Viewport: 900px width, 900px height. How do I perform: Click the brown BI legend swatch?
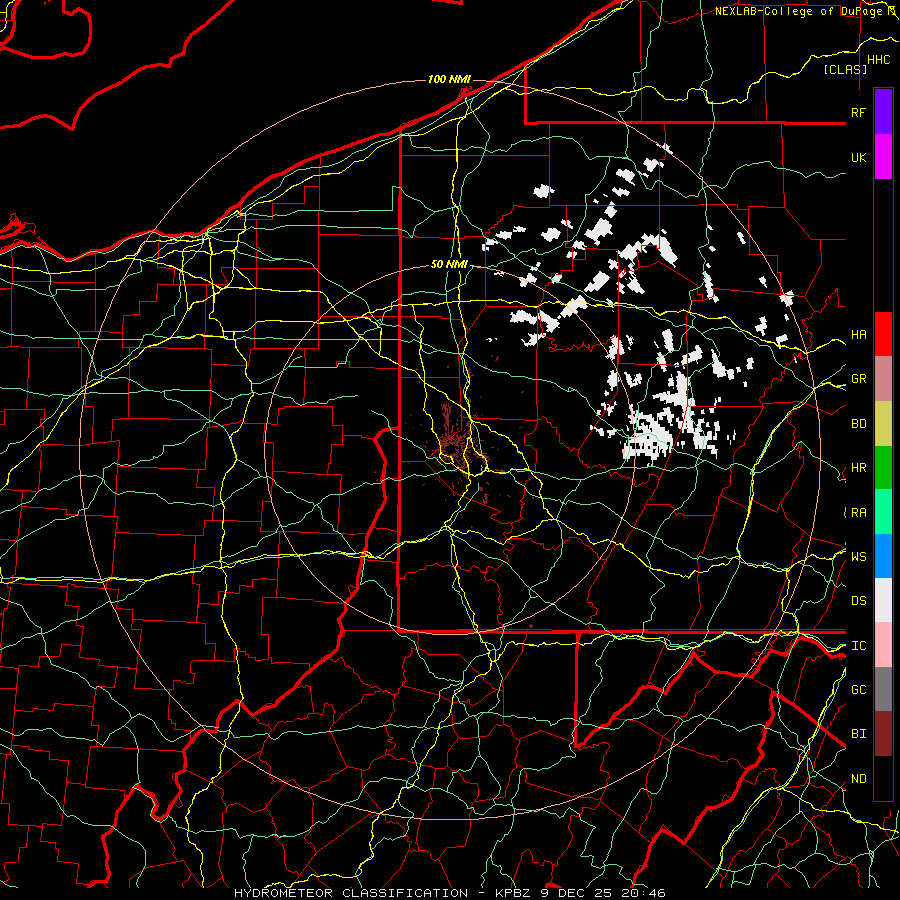(883, 734)
